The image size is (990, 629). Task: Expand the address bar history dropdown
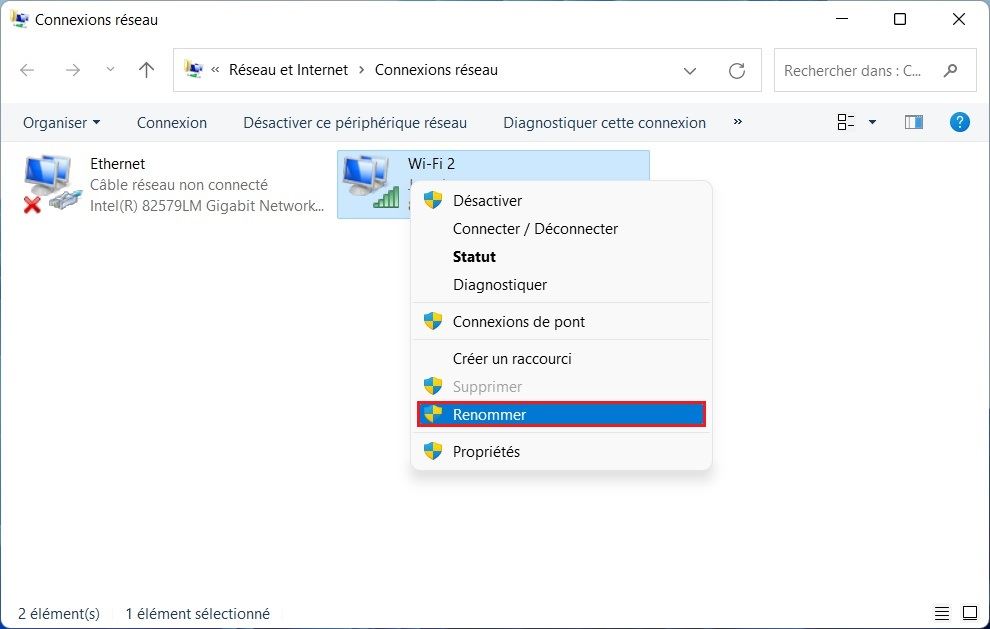pyautogui.click(x=690, y=71)
